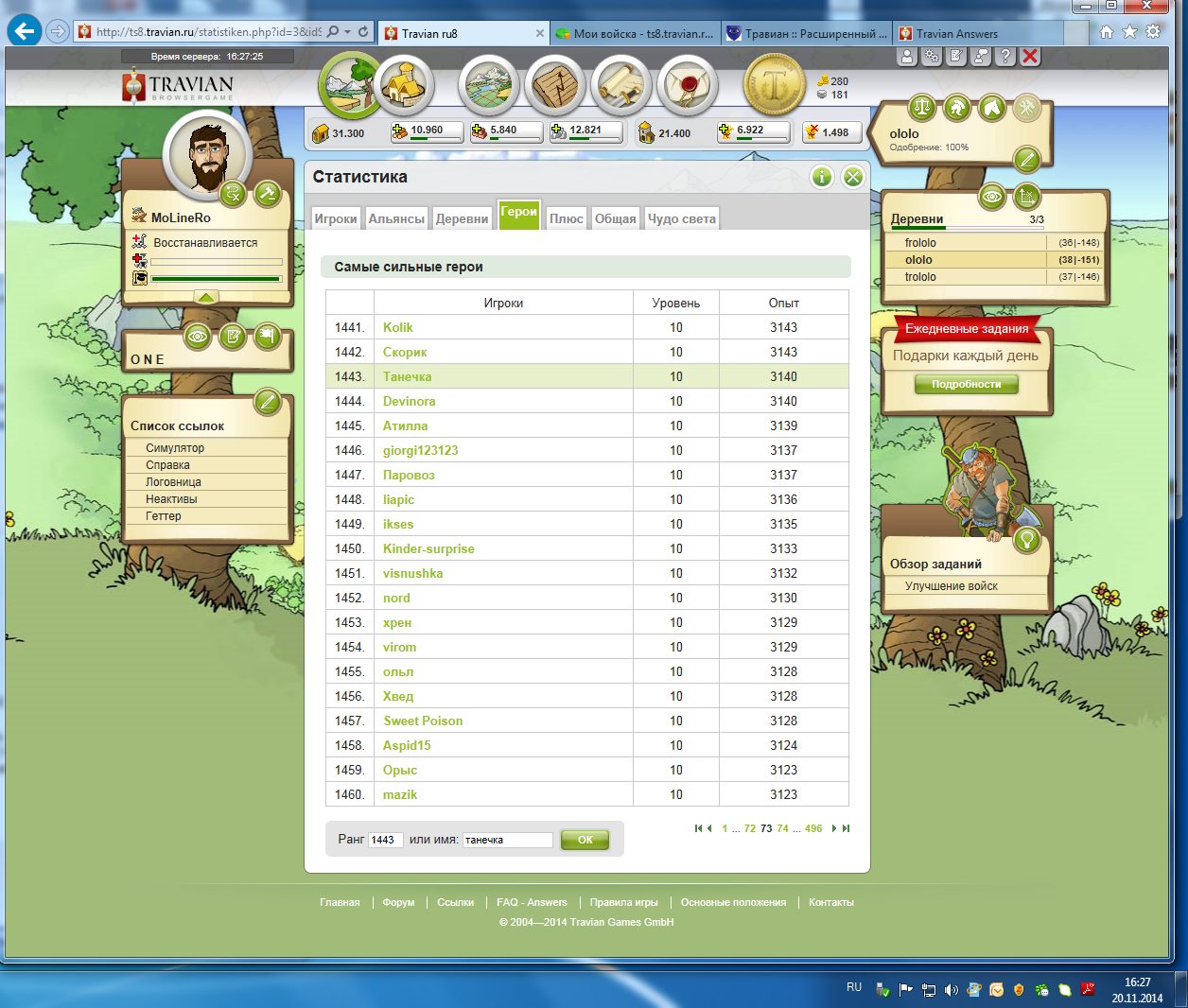
Task: Open the messages letter icon
Action: point(688,84)
